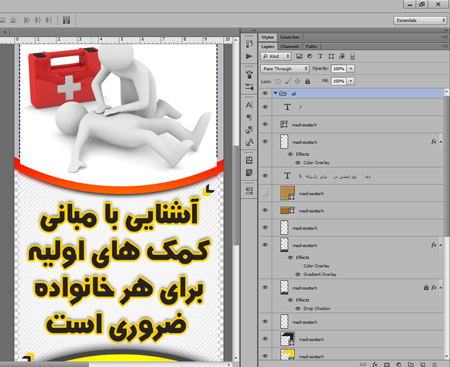Toggle the layer filtering on/off switch

click(352, 56)
